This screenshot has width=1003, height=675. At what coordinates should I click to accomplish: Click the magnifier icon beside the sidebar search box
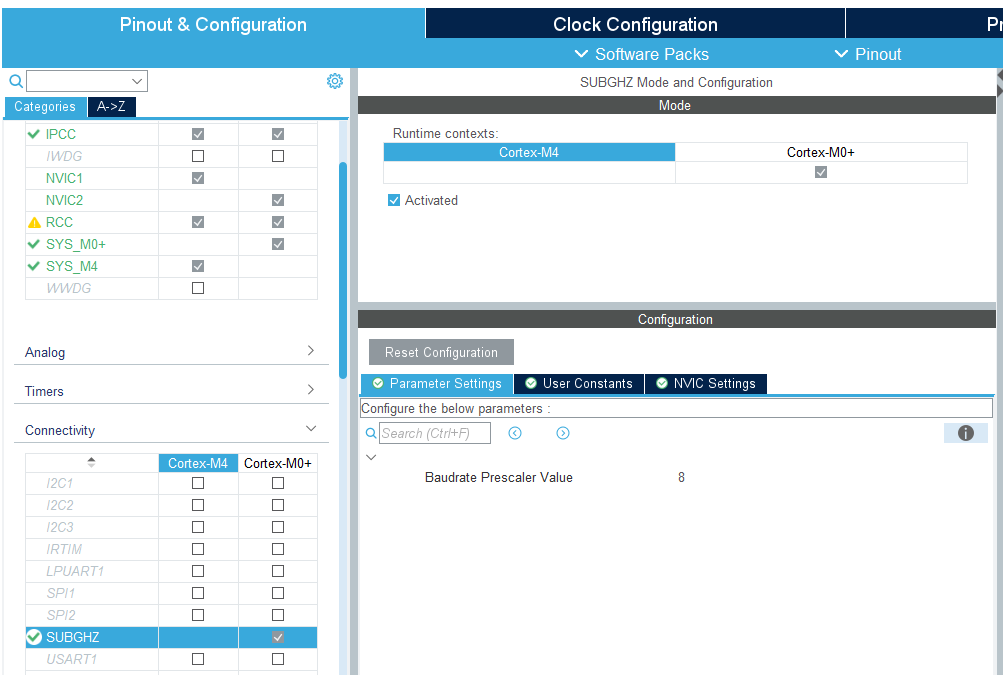coord(14,79)
